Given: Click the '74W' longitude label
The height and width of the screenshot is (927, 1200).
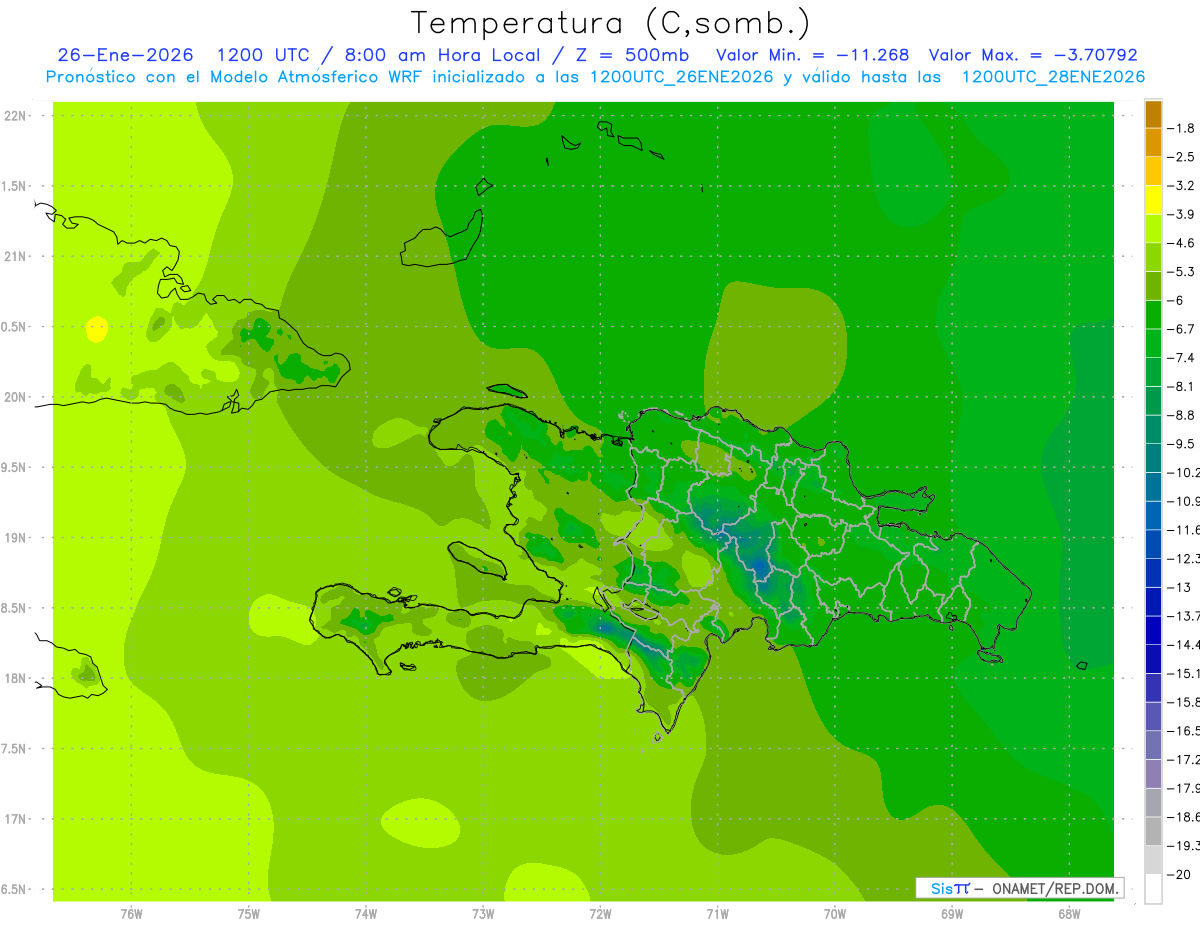Looking at the screenshot, I should 366,914.
